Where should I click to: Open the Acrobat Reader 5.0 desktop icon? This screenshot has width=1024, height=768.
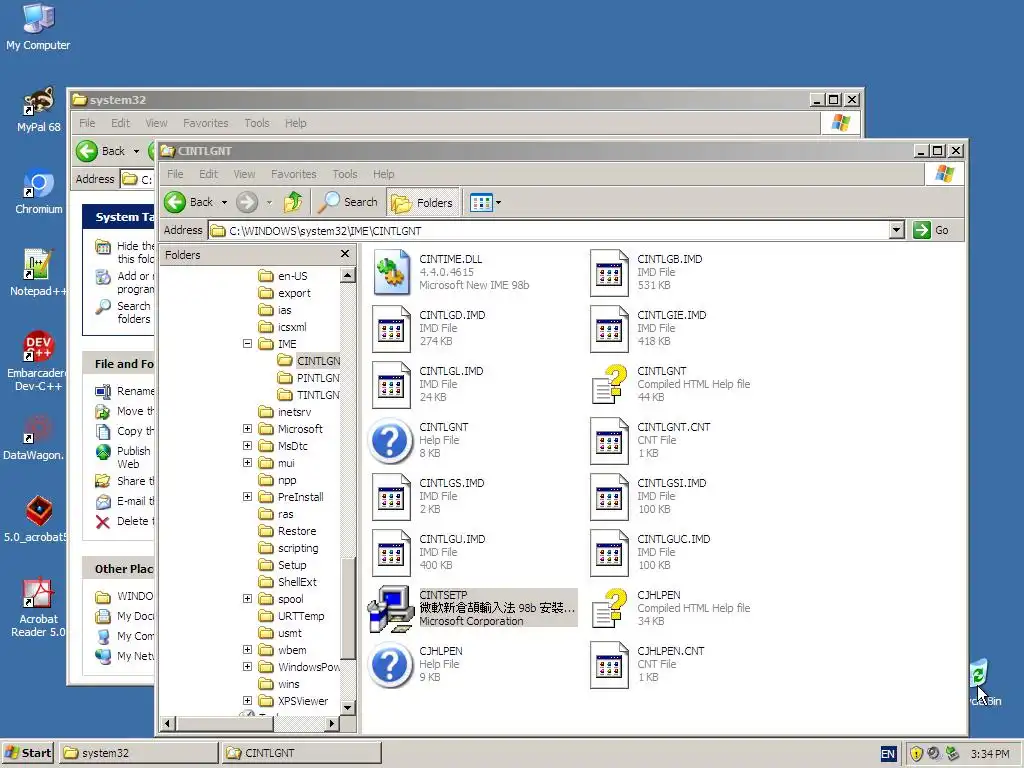point(38,607)
